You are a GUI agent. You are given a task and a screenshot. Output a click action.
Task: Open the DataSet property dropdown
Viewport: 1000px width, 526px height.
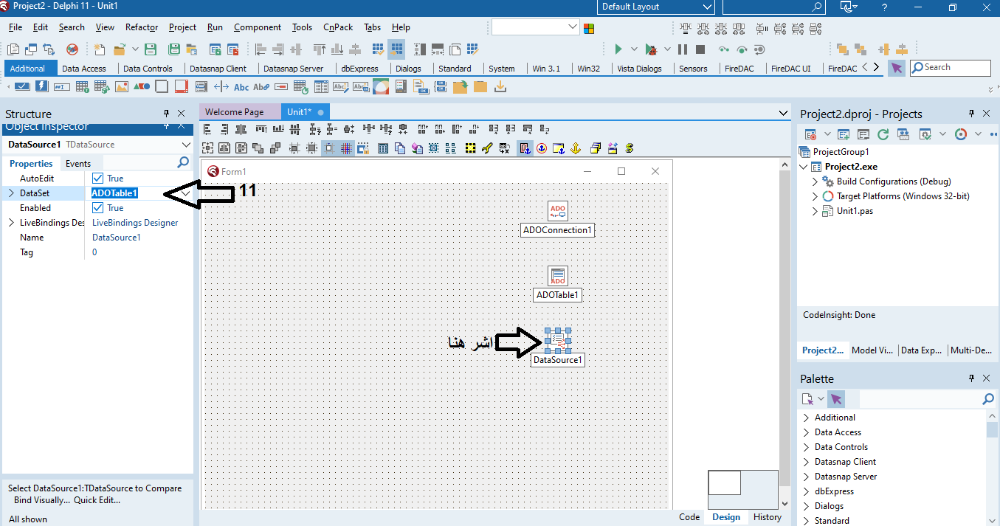click(186, 193)
